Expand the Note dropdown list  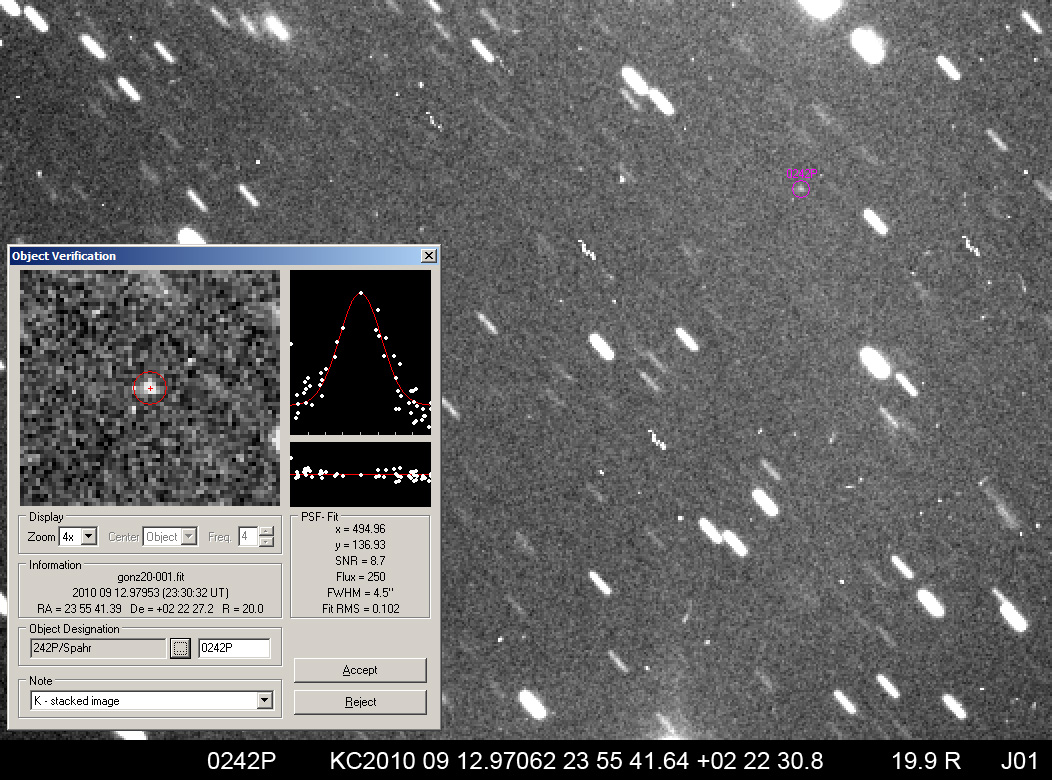tap(265, 701)
